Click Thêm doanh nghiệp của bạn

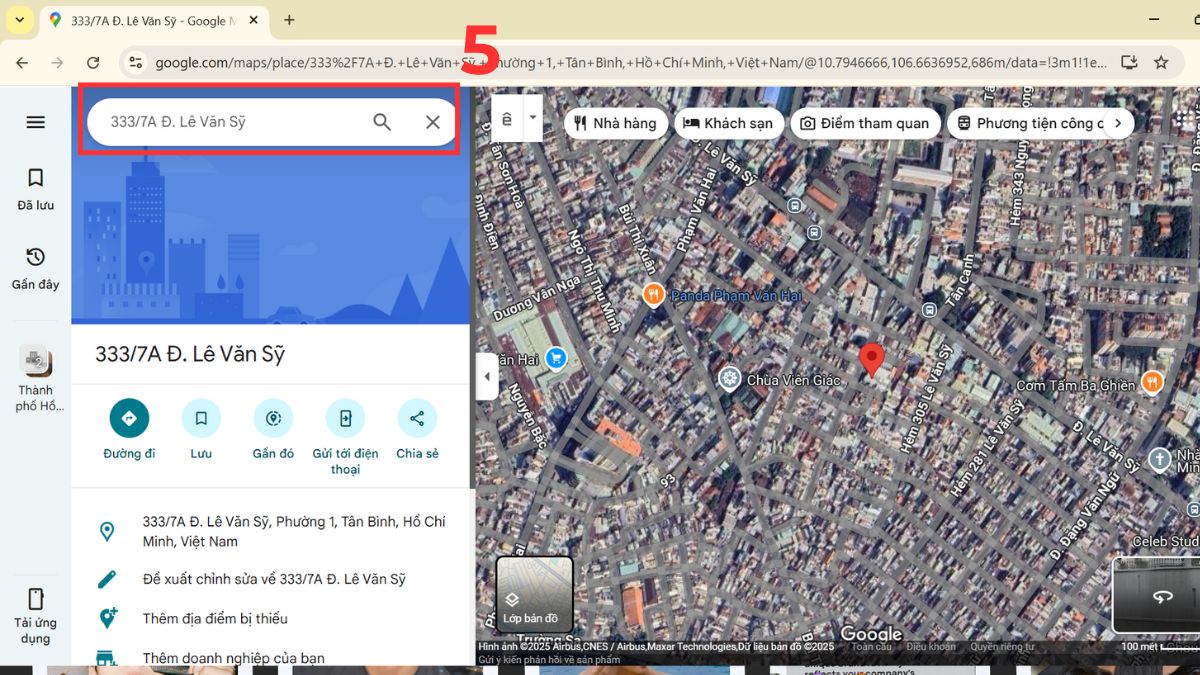(x=233, y=658)
